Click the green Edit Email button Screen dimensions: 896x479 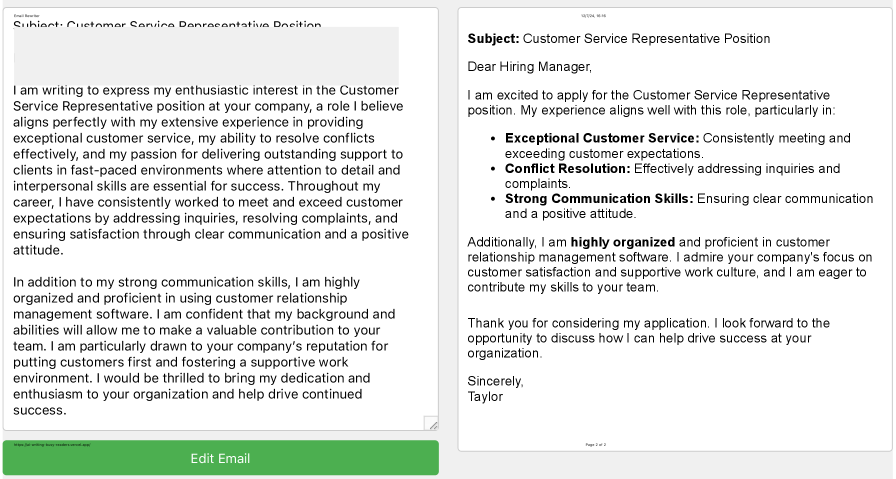pos(220,459)
